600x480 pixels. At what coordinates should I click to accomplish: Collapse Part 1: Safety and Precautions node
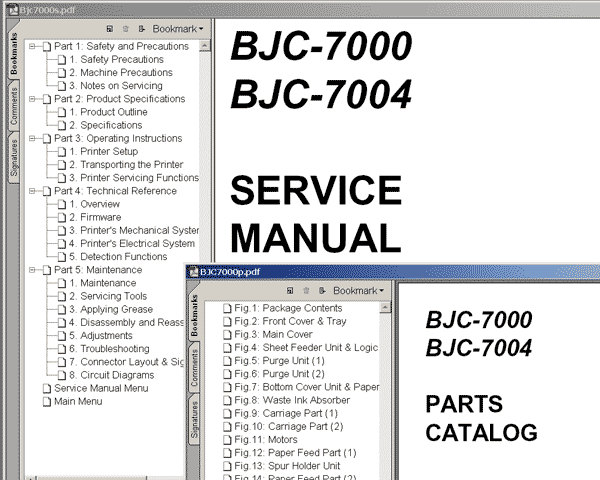click(32, 46)
